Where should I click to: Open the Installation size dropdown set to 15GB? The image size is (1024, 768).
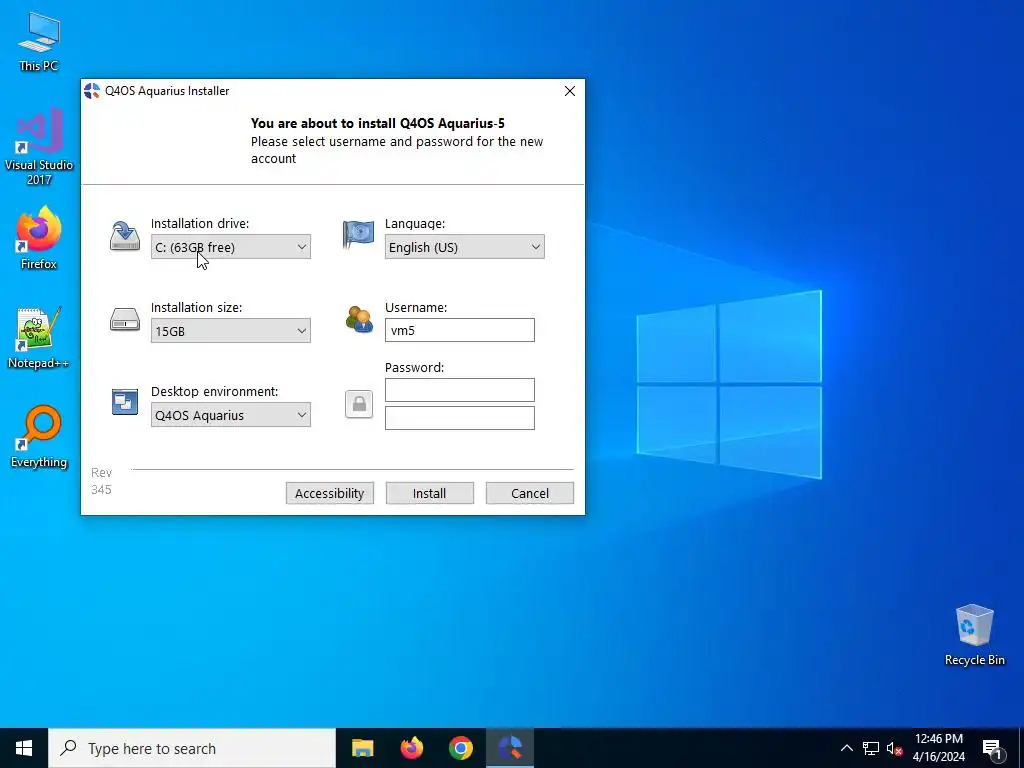[231, 331]
